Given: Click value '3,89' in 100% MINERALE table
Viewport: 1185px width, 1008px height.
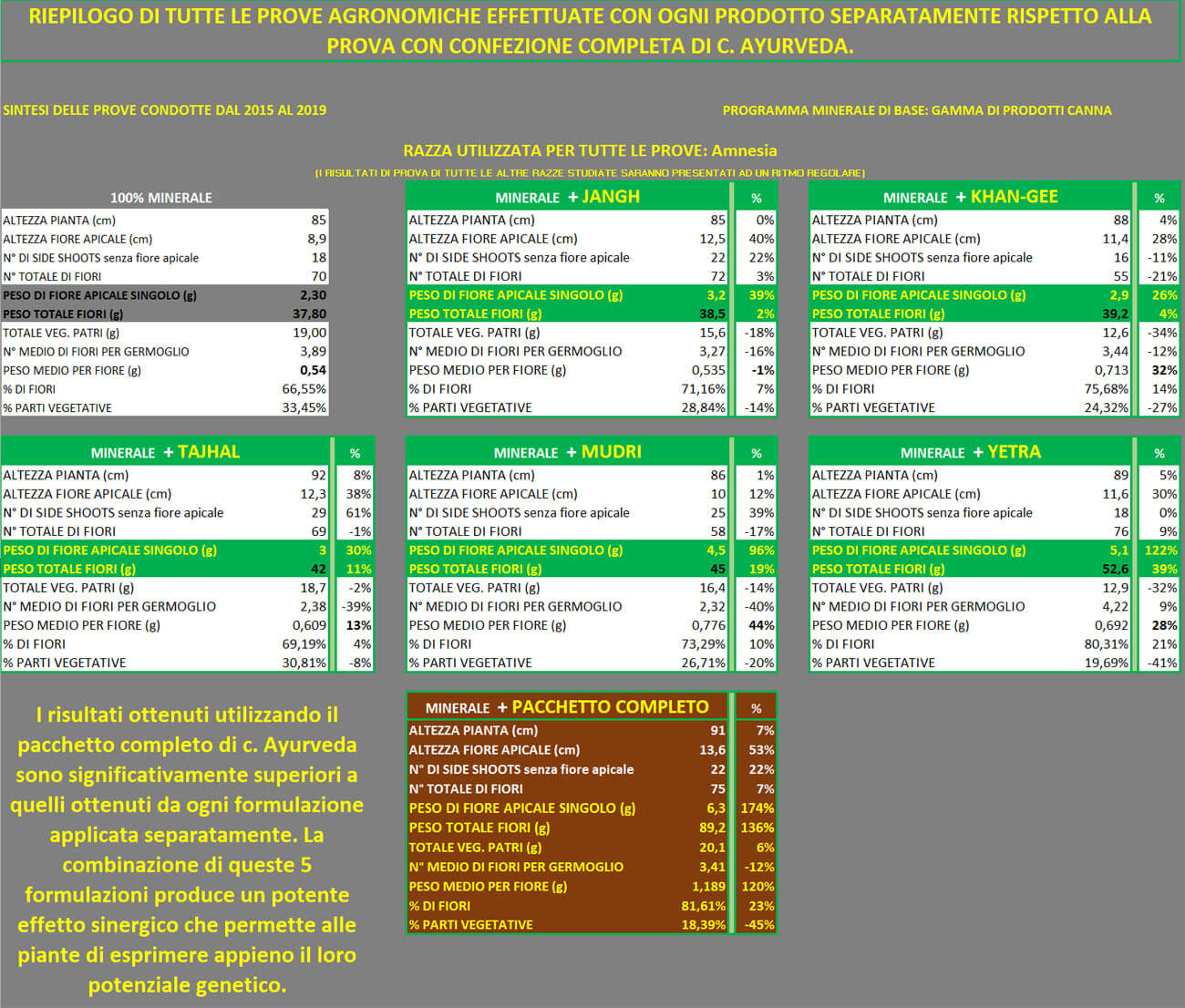Looking at the screenshot, I should point(313,352).
